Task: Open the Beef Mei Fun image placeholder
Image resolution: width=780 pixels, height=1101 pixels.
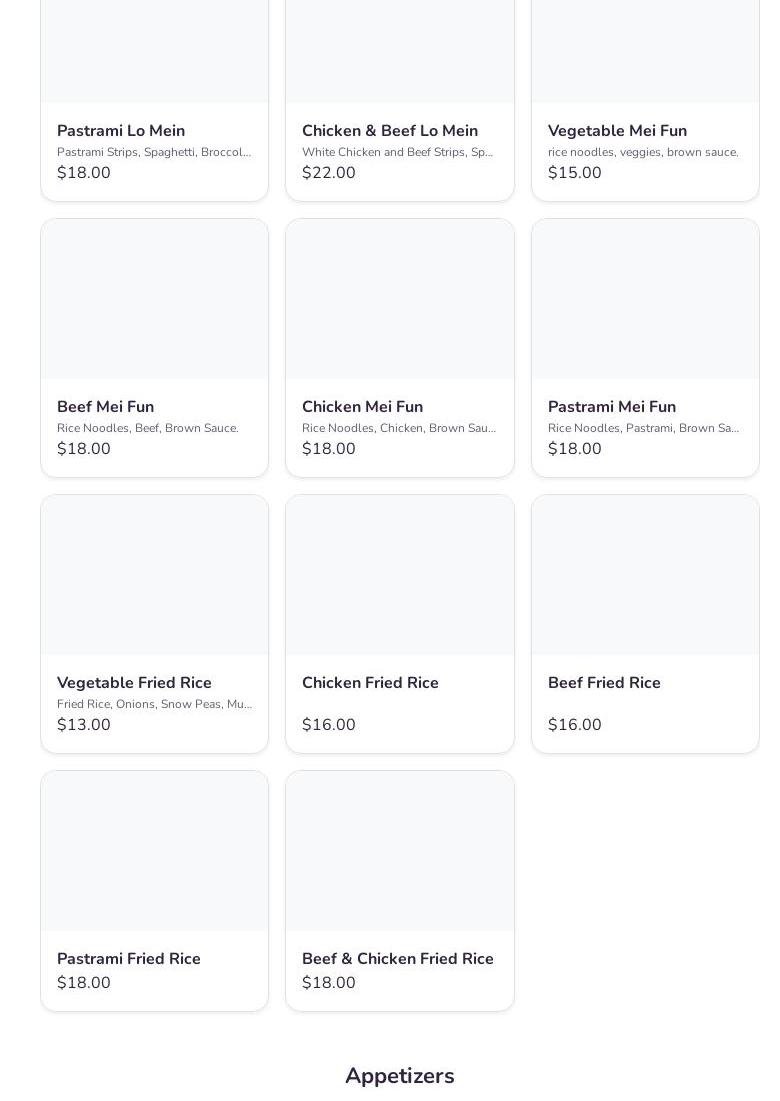Action: coord(154,299)
